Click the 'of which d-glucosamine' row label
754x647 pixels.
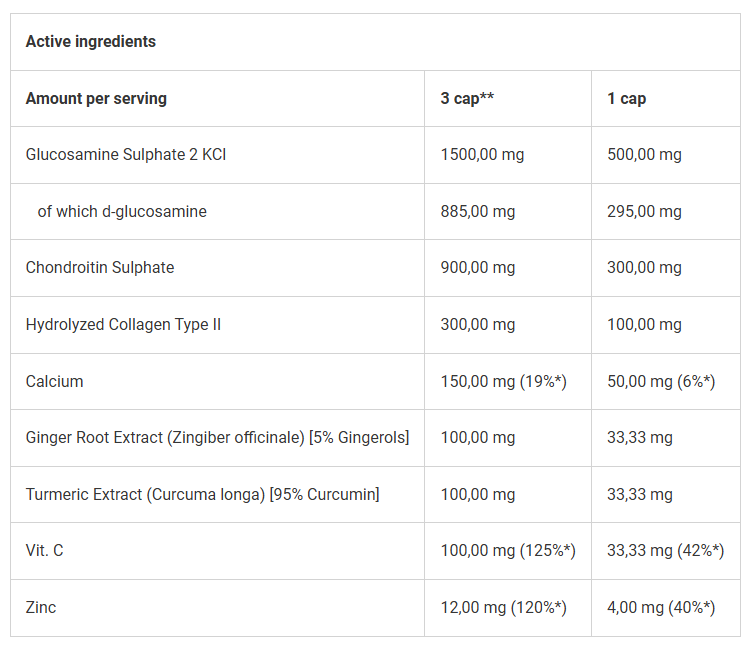122,211
